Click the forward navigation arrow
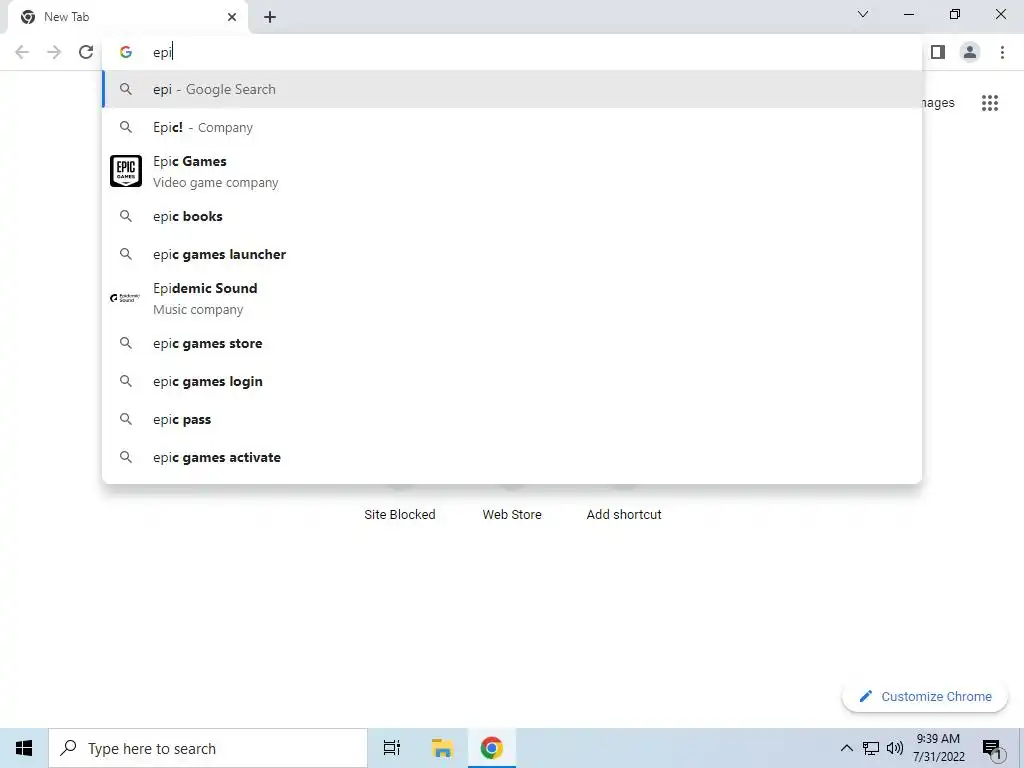1024x768 pixels. click(x=54, y=52)
